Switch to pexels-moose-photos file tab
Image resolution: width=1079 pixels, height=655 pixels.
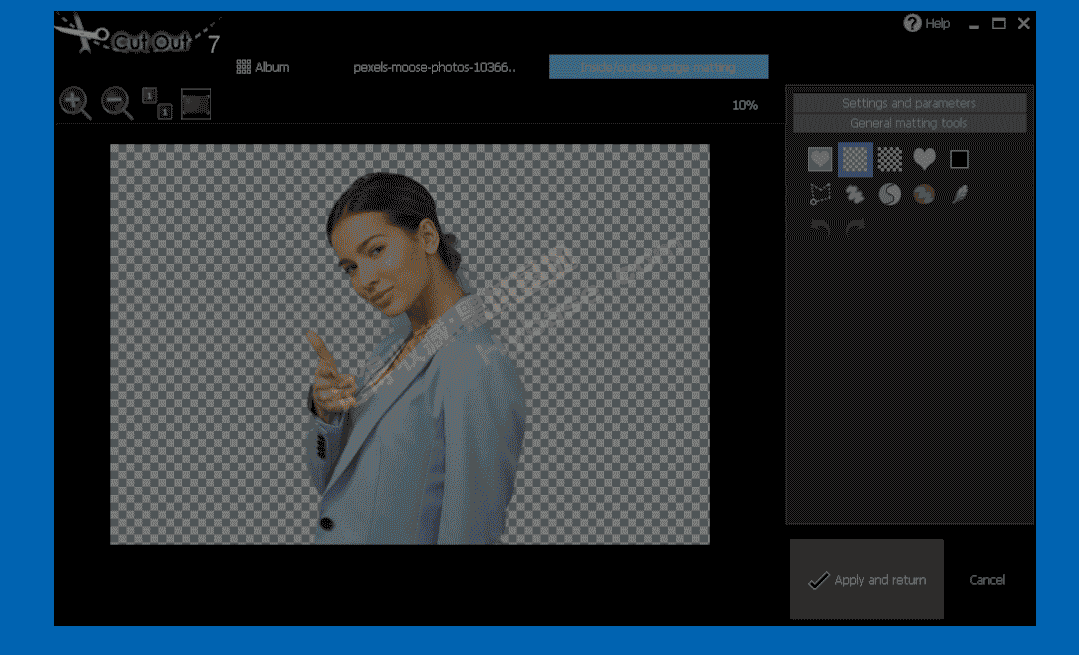tap(434, 67)
